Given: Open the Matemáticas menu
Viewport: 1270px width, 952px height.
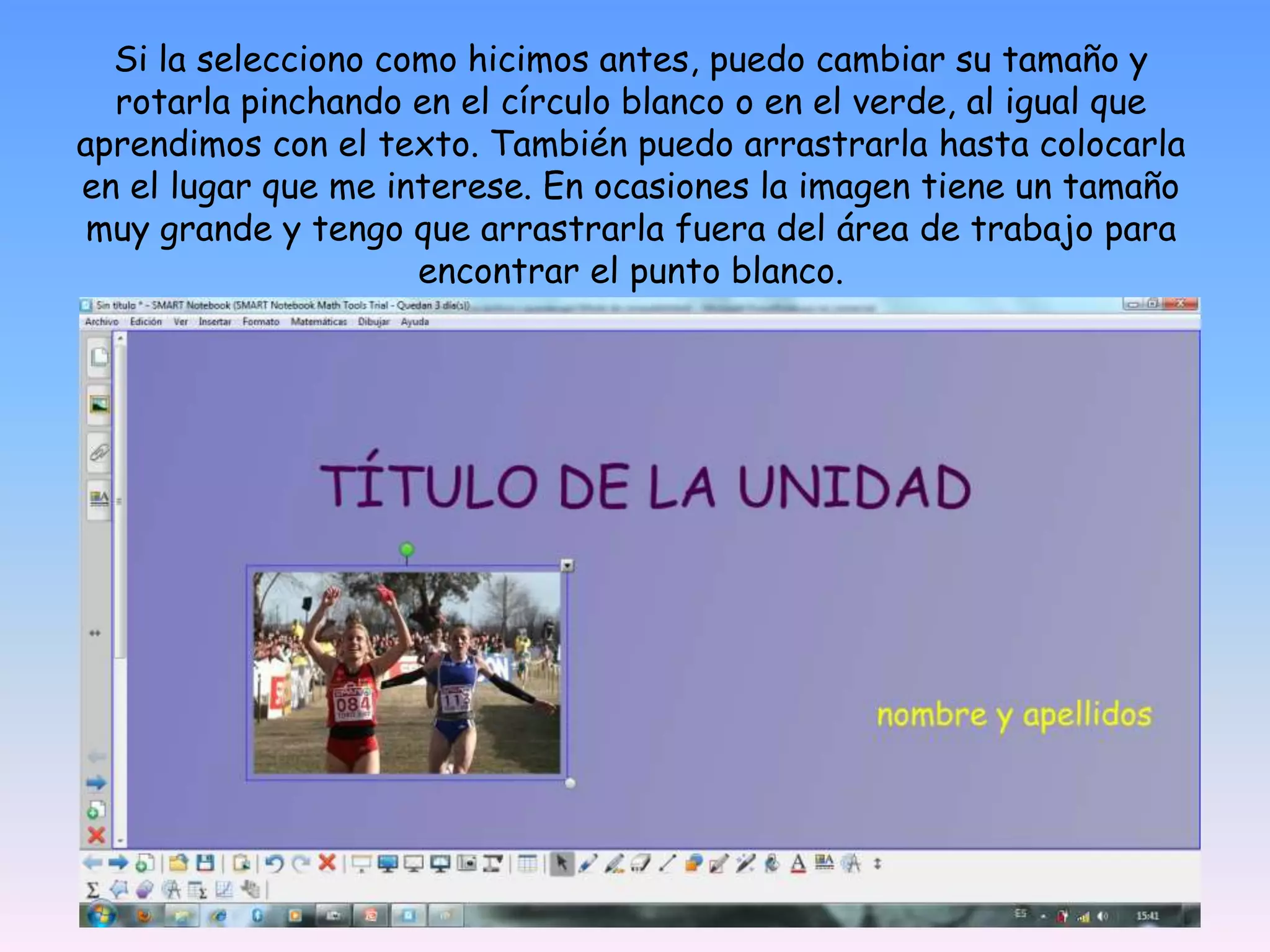Looking at the screenshot, I should pos(319,322).
